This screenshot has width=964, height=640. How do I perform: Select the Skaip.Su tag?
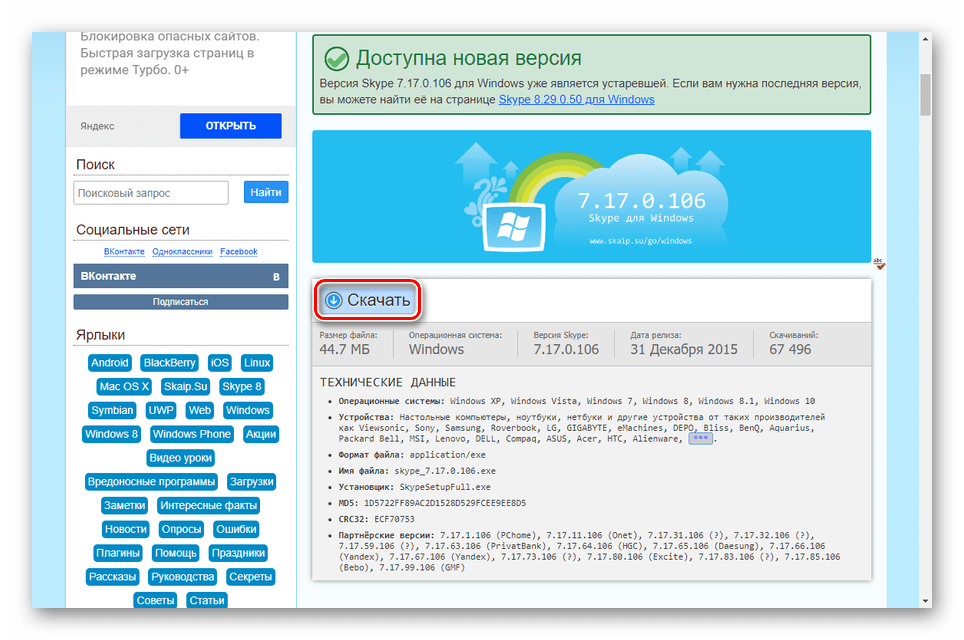186,387
